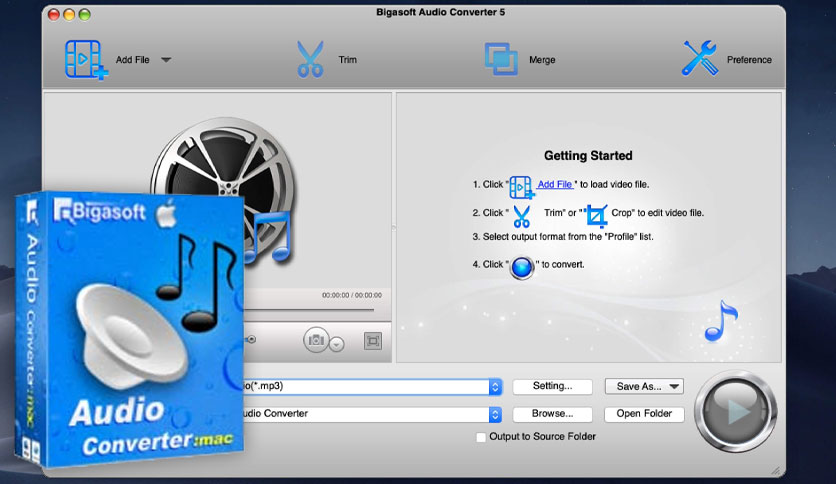Click the Bigasoft Audio Converter box art
The height and width of the screenshot is (484, 836).
[130, 329]
